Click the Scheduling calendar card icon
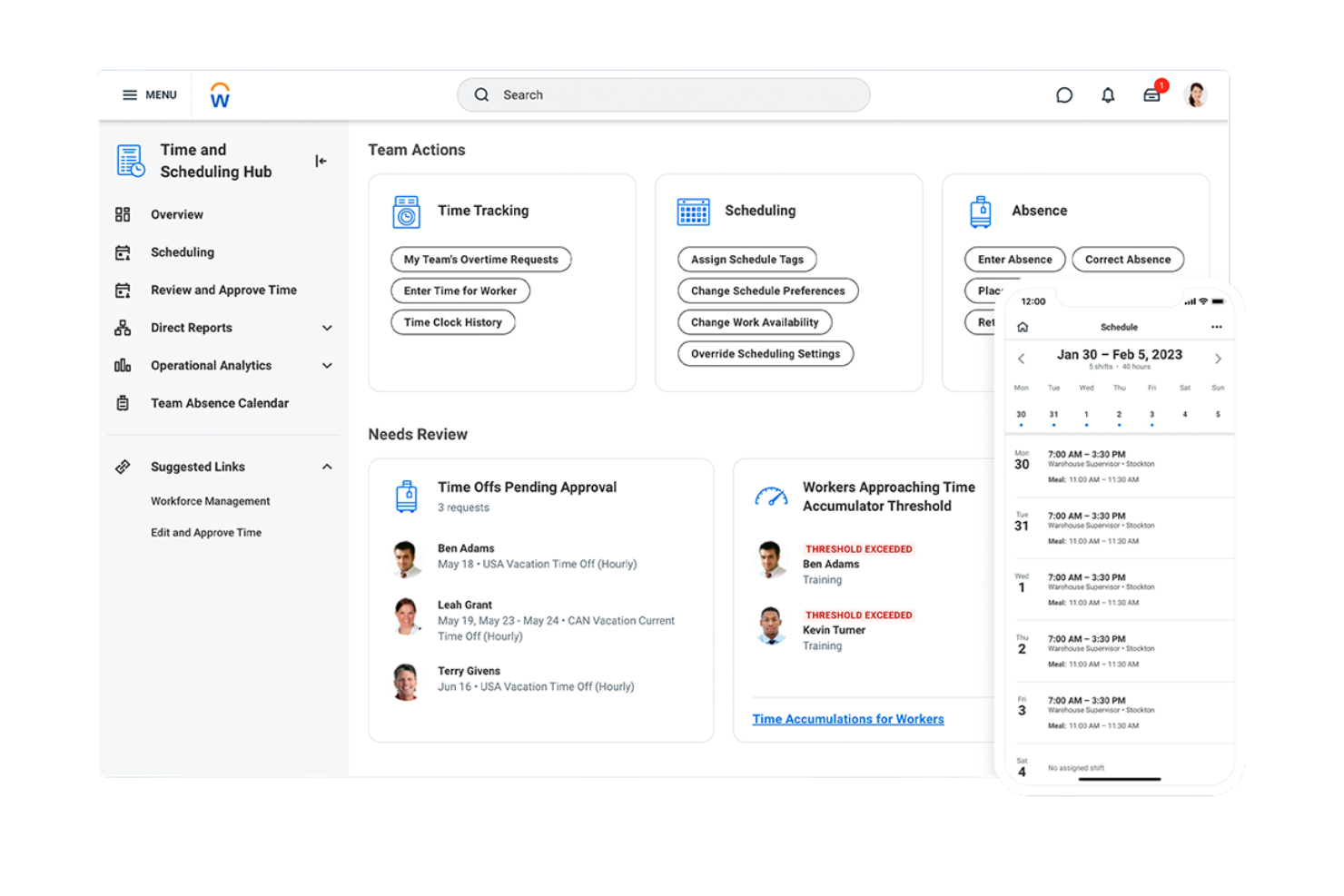Viewport: 1344px width, 896px height. coord(694,211)
